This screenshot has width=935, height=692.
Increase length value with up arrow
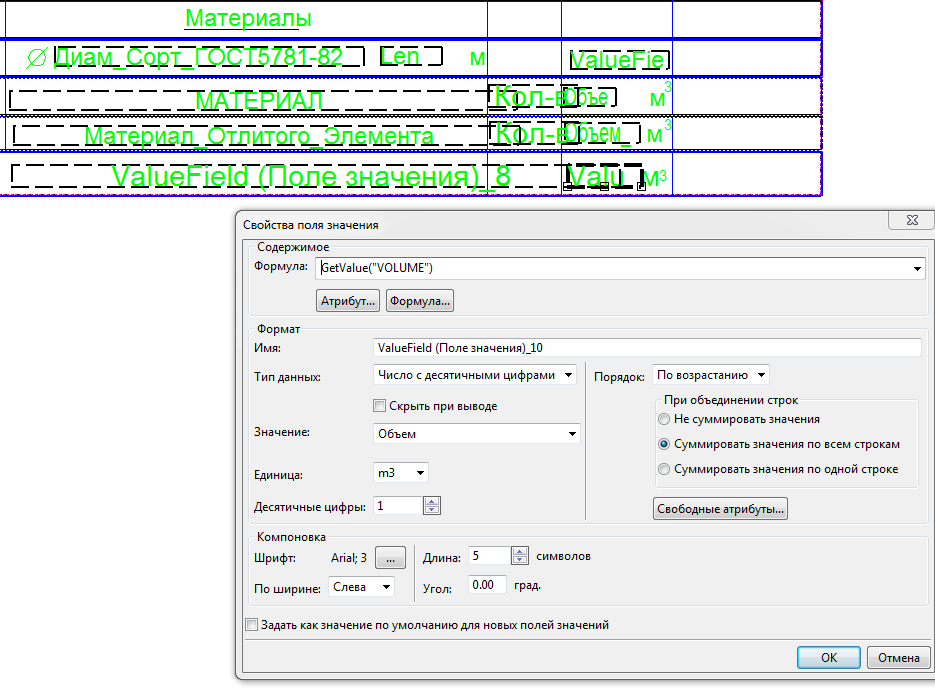click(519, 552)
